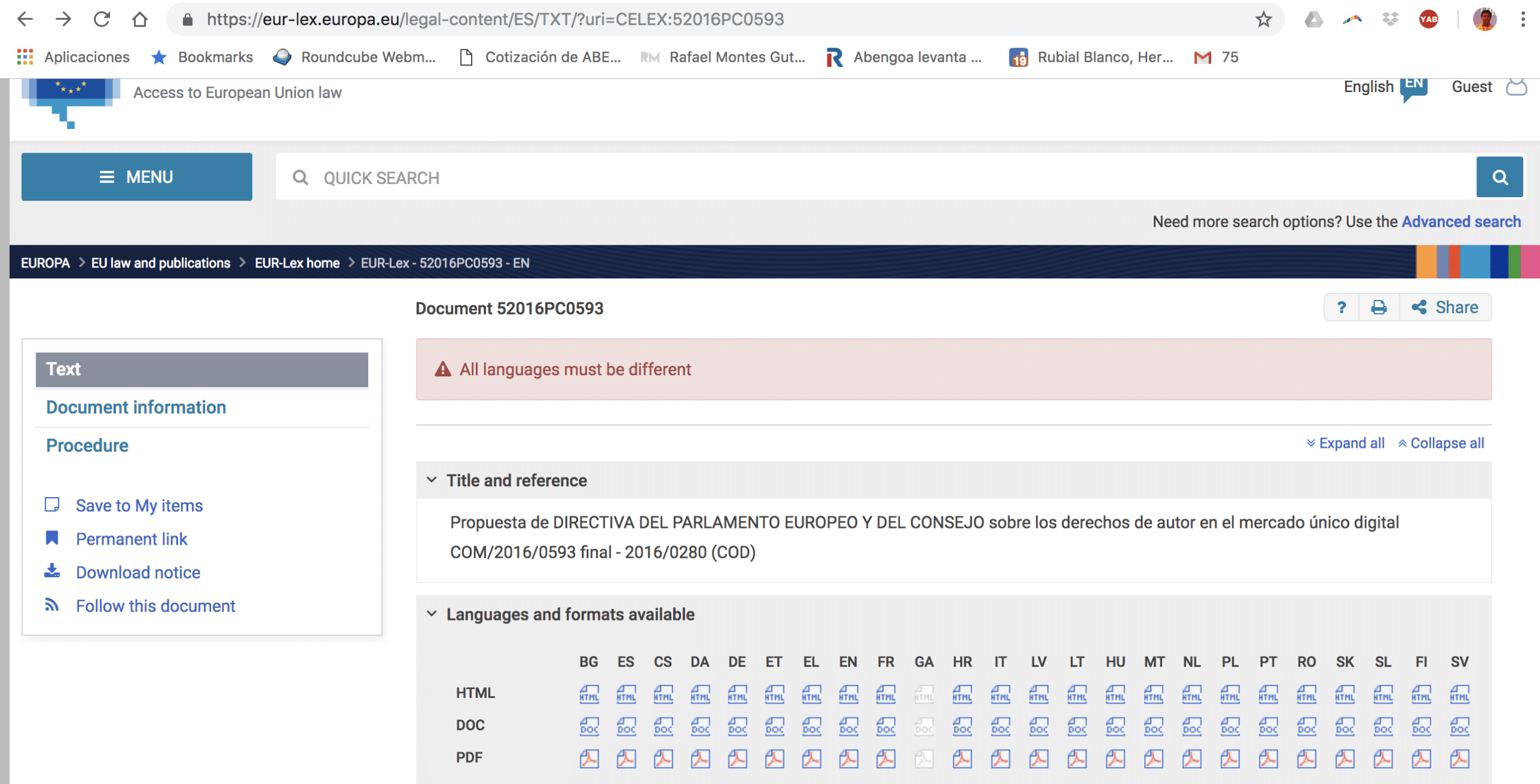
Task: Bookmark page with the star icon
Action: point(1263,20)
